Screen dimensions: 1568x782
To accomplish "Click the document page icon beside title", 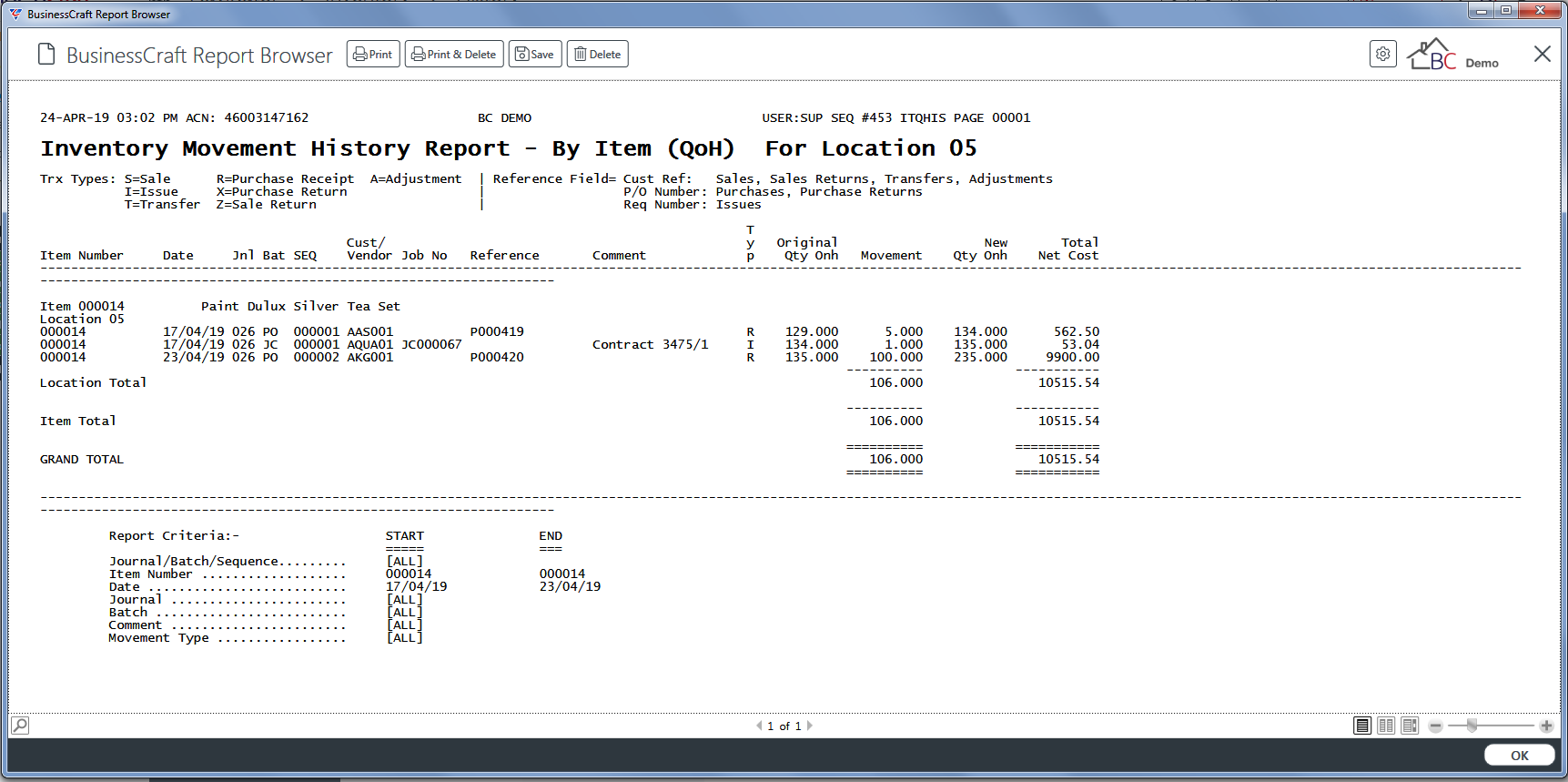I will (46, 55).
